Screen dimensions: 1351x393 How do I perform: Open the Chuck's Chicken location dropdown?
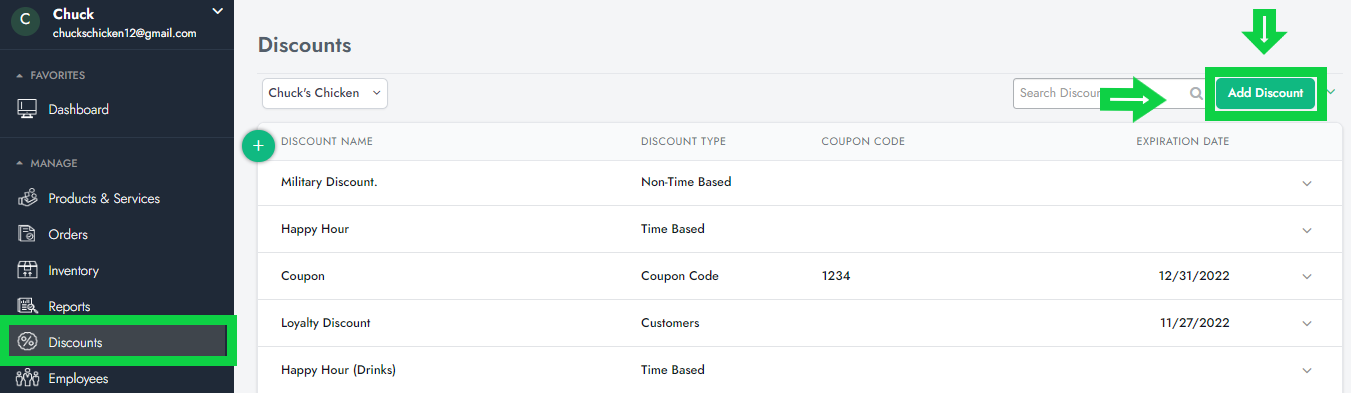click(325, 93)
